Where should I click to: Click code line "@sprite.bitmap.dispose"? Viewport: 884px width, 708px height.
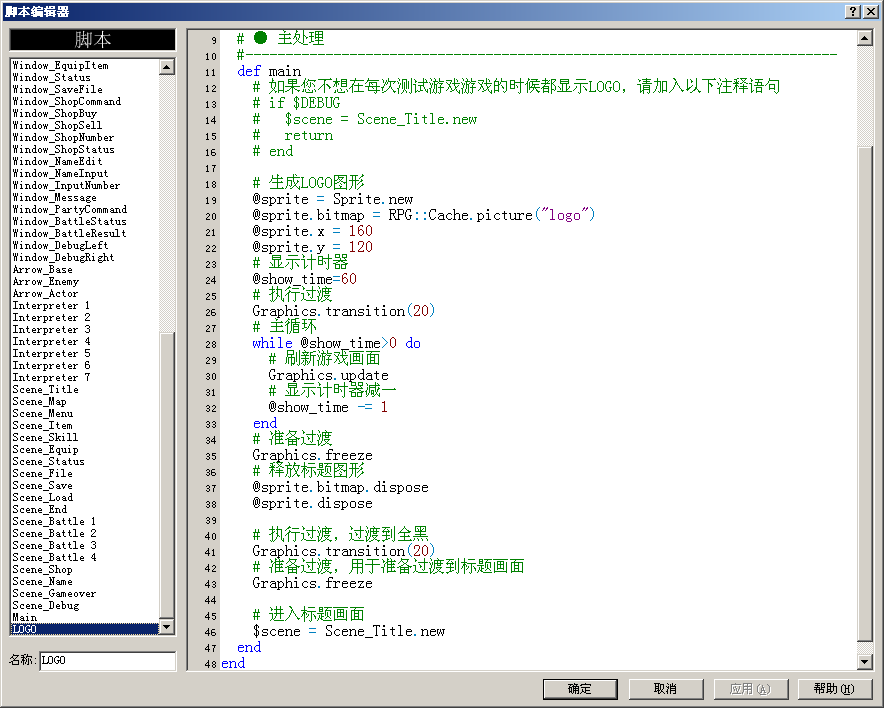point(341,488)
